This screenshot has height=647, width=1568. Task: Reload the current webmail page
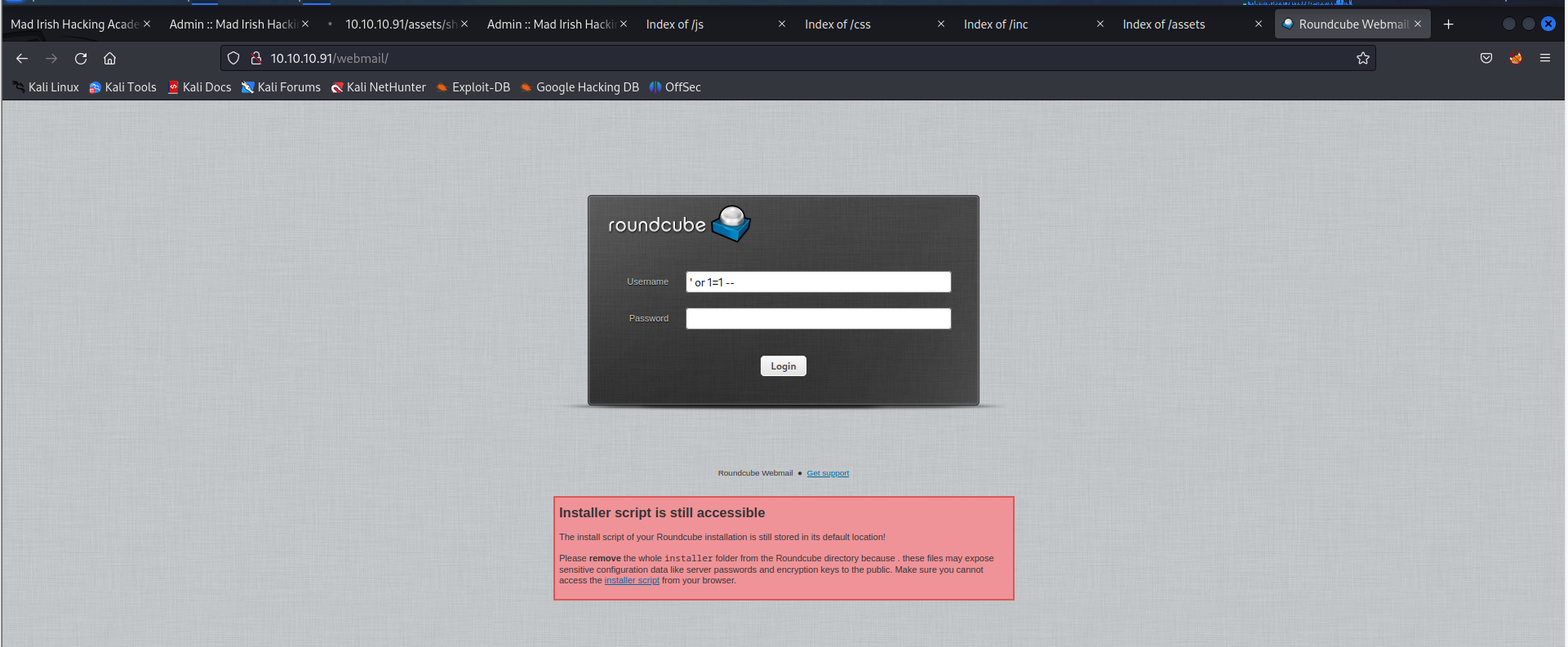coord(81,59)
